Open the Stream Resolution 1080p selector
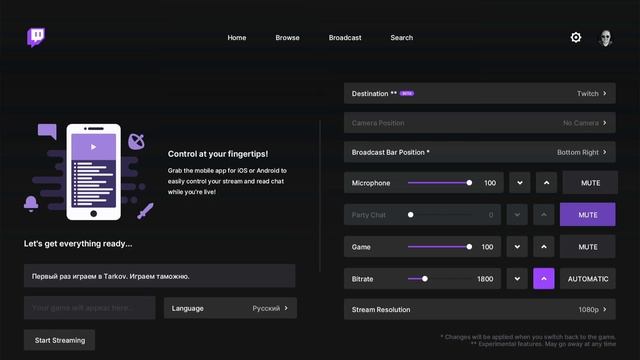 480,309
